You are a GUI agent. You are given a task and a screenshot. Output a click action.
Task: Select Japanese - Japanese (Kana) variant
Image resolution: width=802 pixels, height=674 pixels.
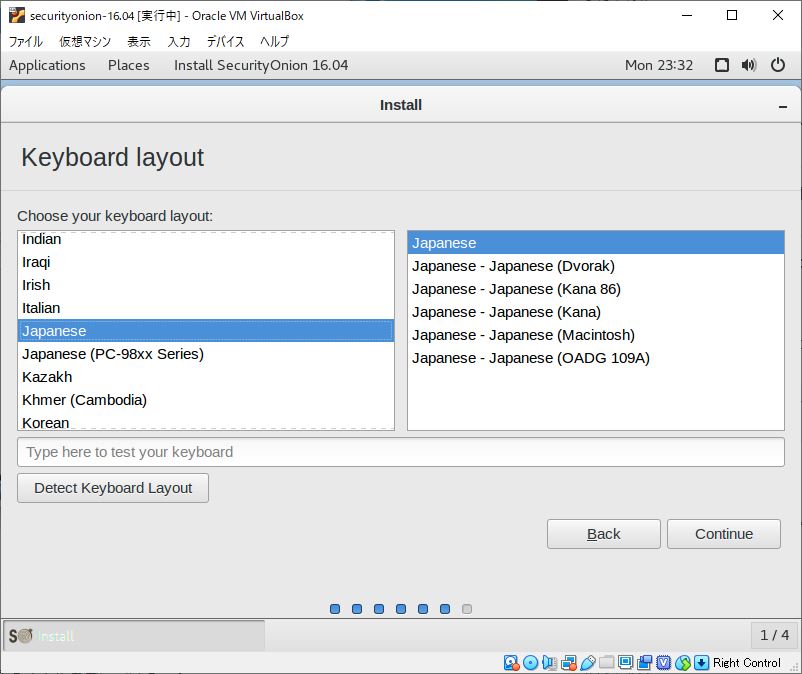(596, 312)
